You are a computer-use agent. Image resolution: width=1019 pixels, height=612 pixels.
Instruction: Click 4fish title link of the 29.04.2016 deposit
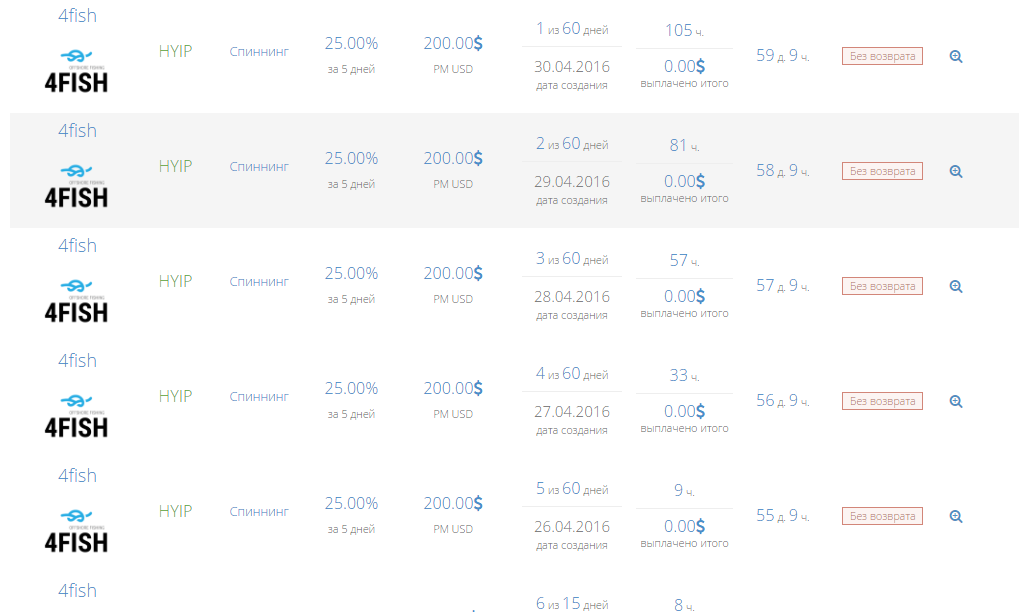(77, 131)
